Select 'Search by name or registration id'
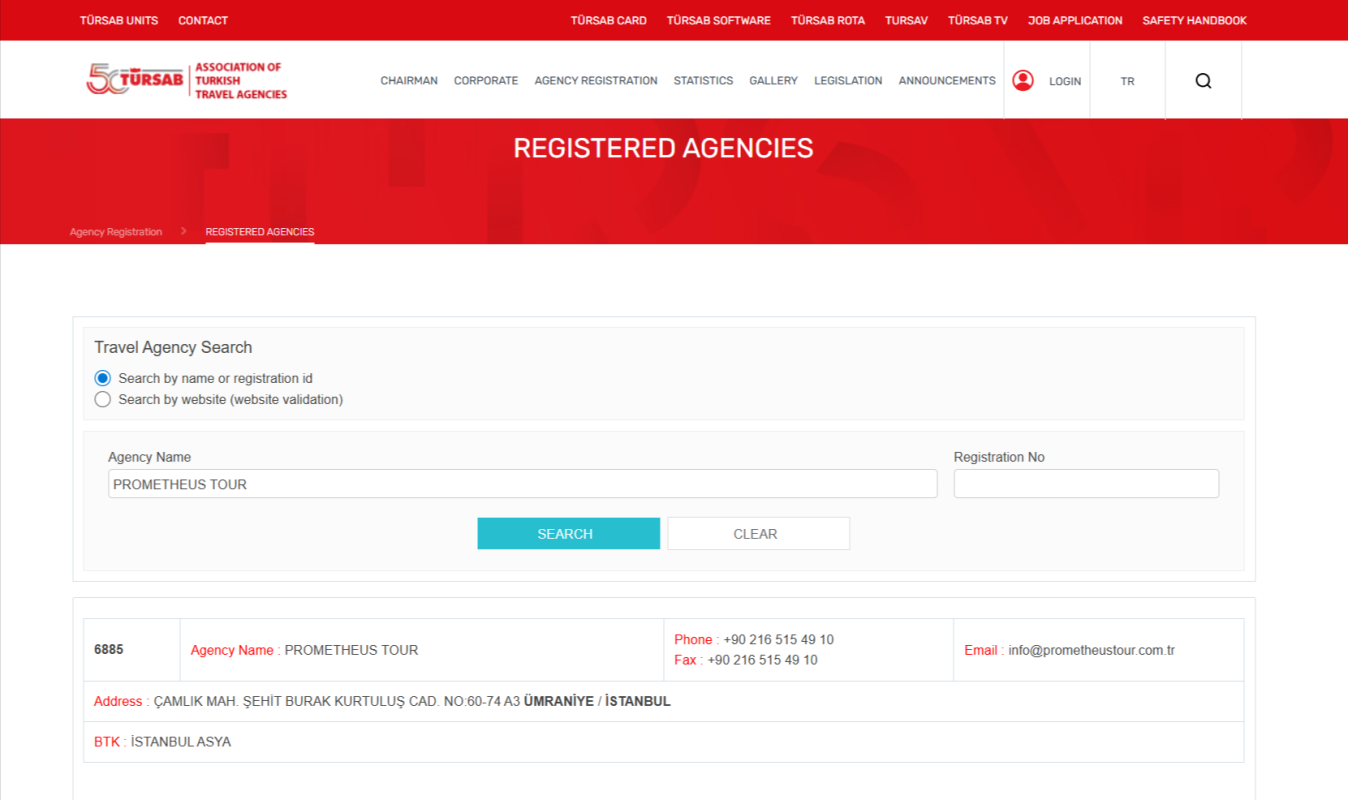The image size is (1348, 800). pos(103,379)
